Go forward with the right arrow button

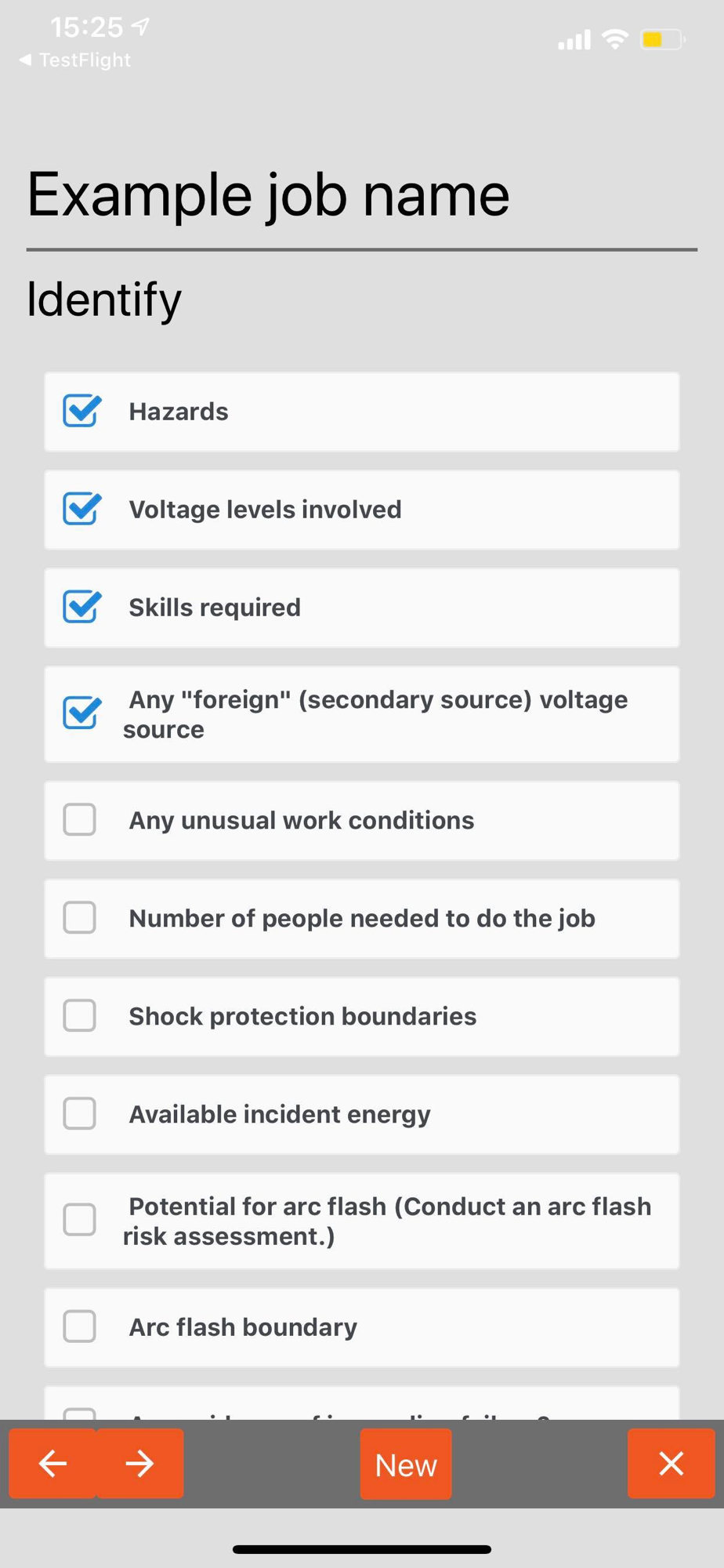[x=140, y=1463]
